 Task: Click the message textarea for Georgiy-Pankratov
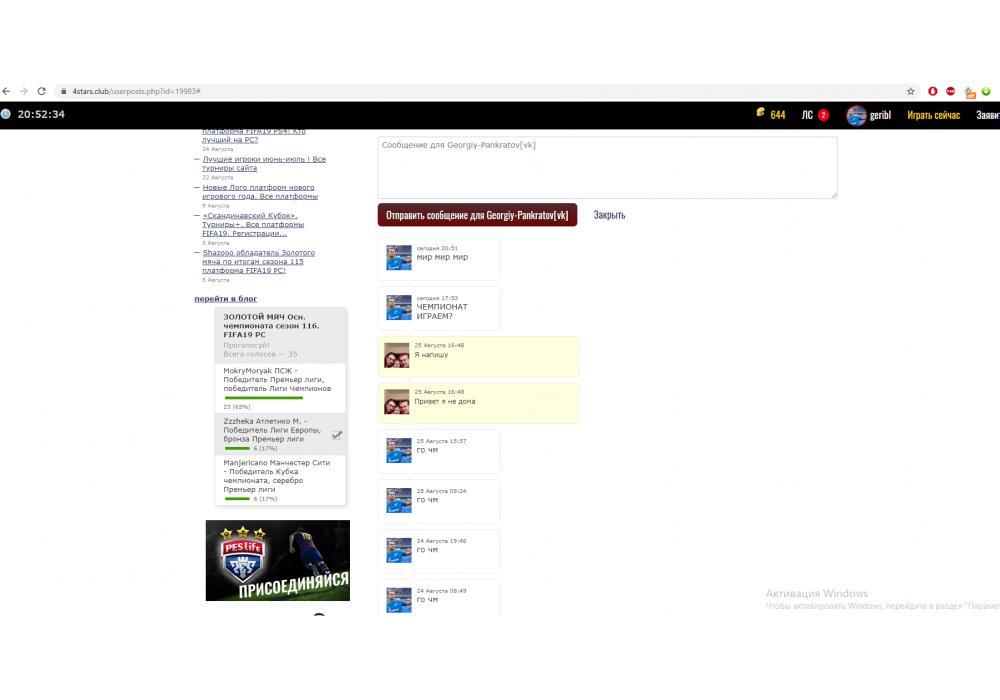pyautogui.click(x=607, y=167)
